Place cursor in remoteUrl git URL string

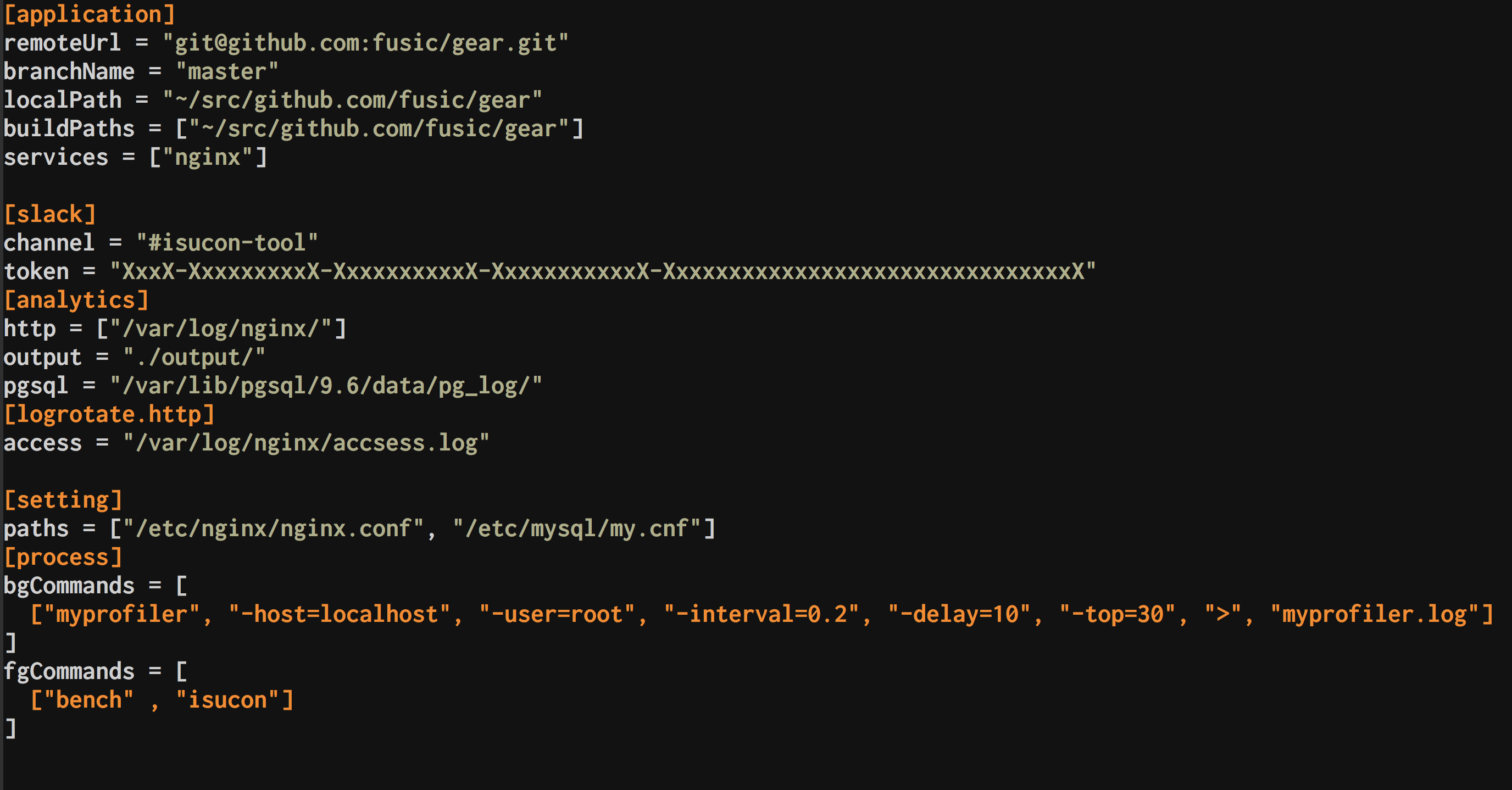point(365,43)
